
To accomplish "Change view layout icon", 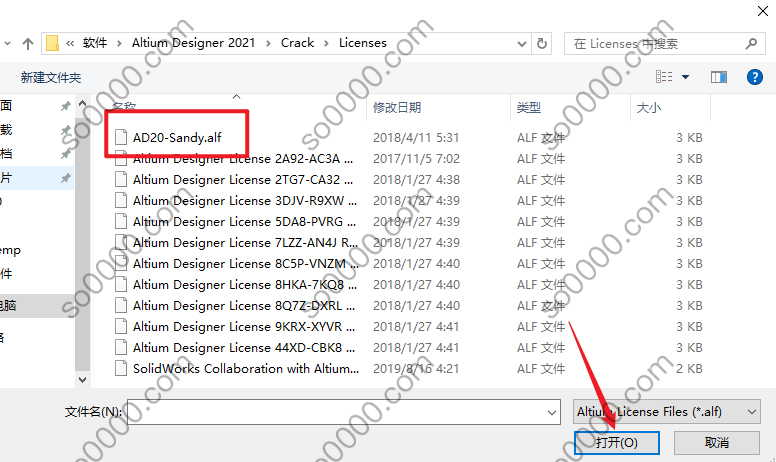I will pos(664,77).
